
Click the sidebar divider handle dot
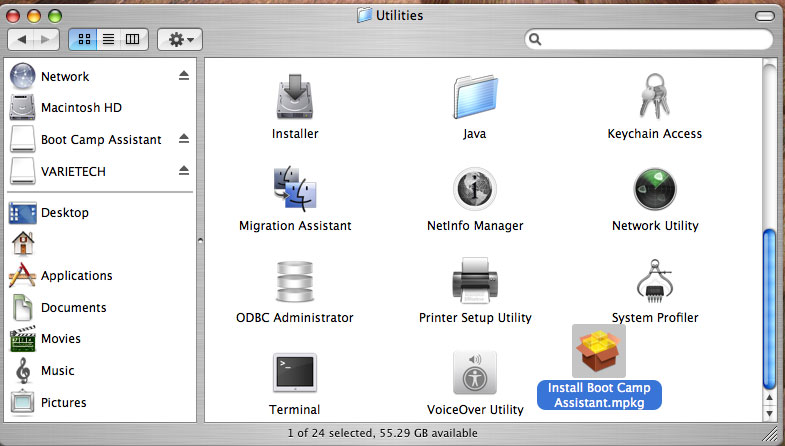(x=200, y=240)
